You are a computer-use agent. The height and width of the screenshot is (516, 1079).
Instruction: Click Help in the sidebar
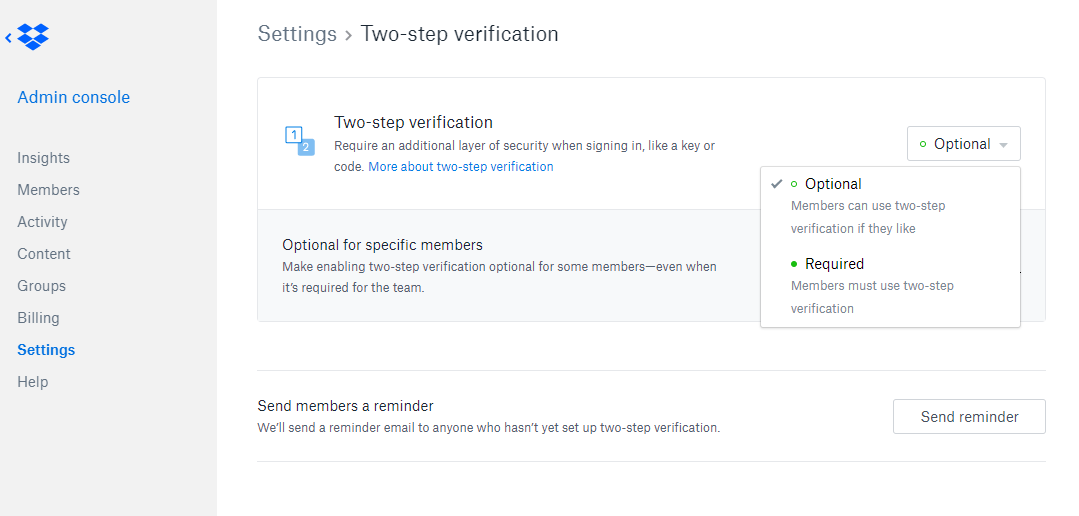click(32, 382)
